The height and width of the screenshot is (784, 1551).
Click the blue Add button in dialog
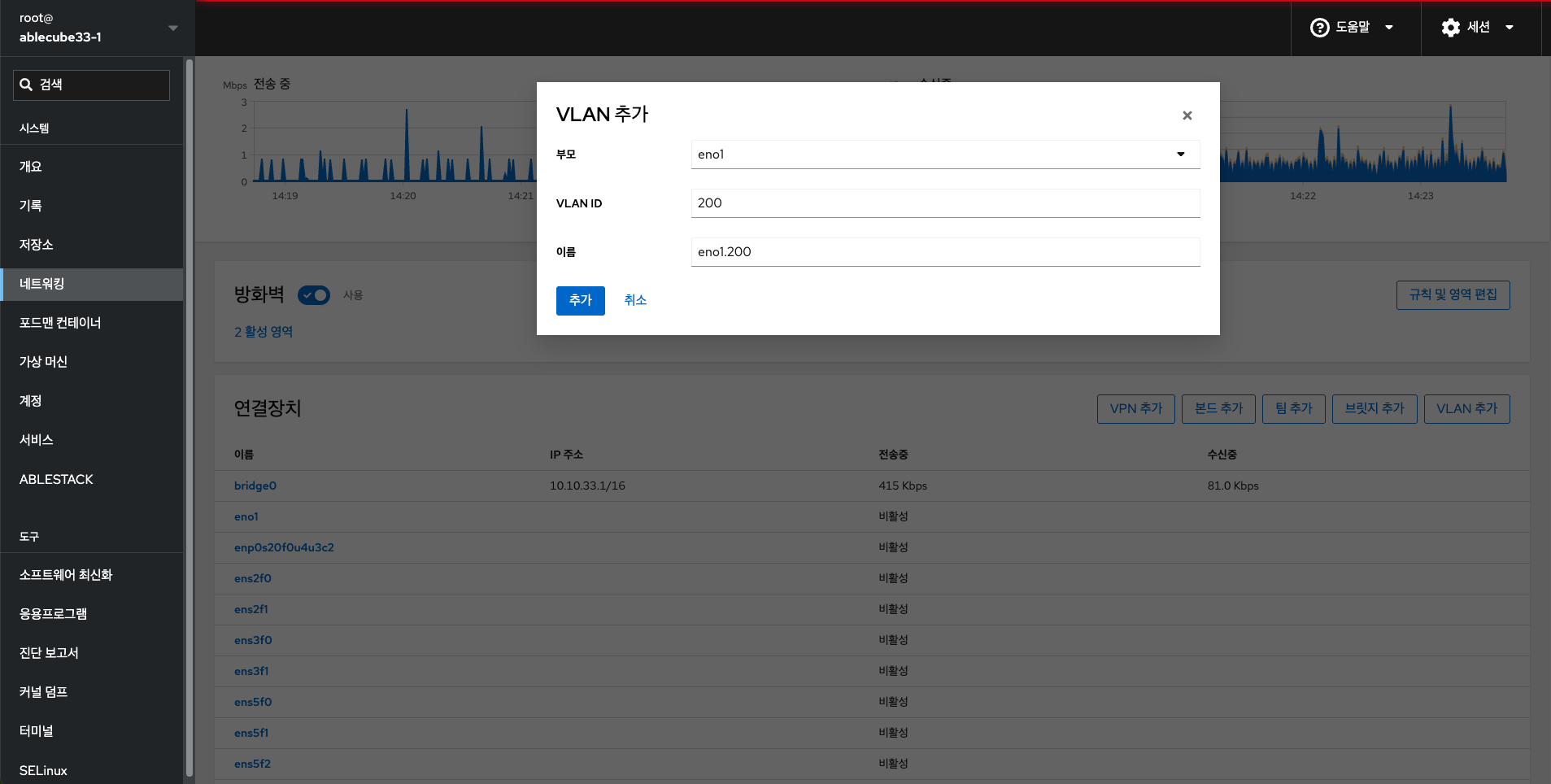click(x=580, y=300)
